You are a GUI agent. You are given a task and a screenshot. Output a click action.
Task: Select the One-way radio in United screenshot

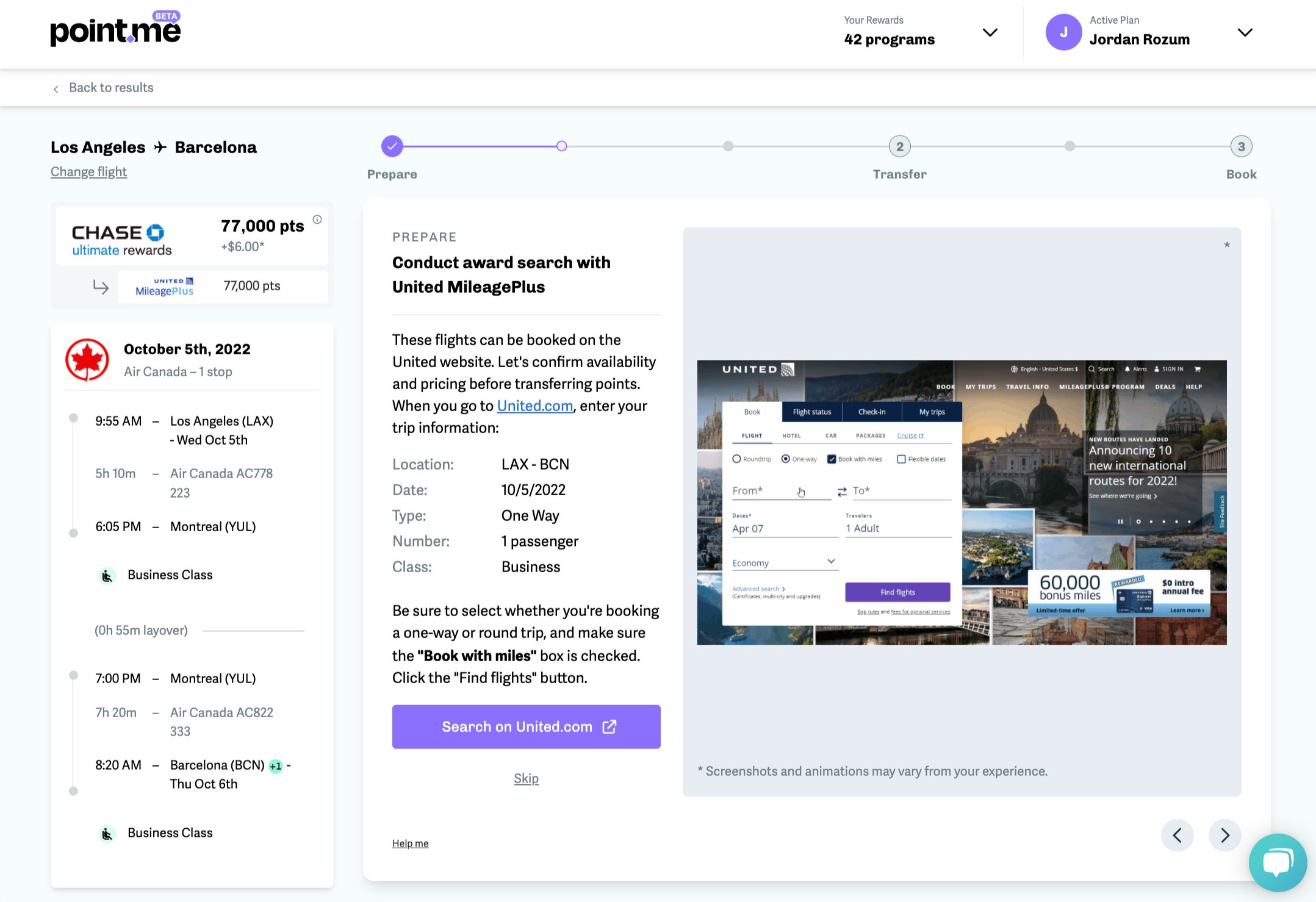[786, 459]
